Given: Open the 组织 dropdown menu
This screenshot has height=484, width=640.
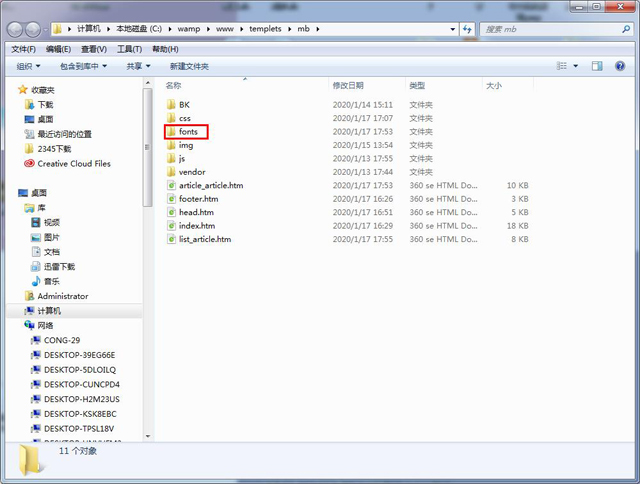Looking at the screenshot, I should click(x=28, y=66).
